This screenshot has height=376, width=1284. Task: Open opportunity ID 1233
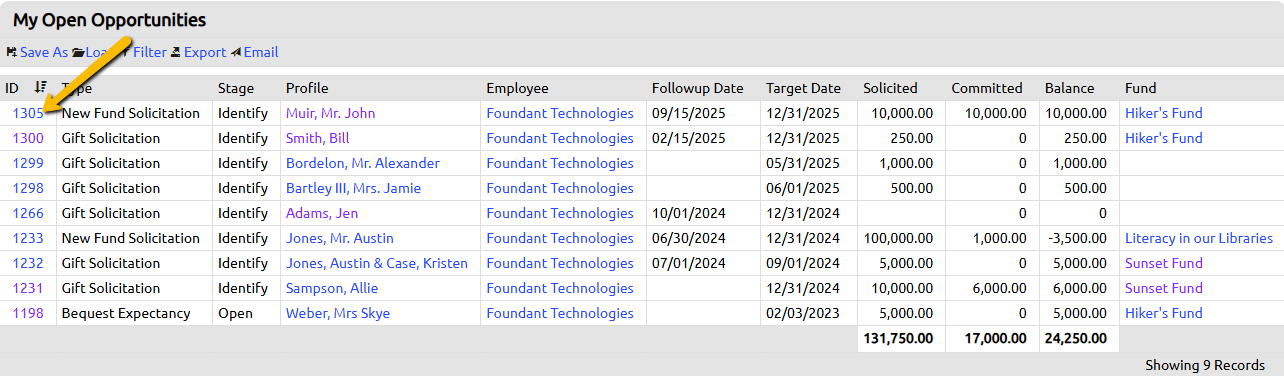pyautogui.click(x=28, y=238)
